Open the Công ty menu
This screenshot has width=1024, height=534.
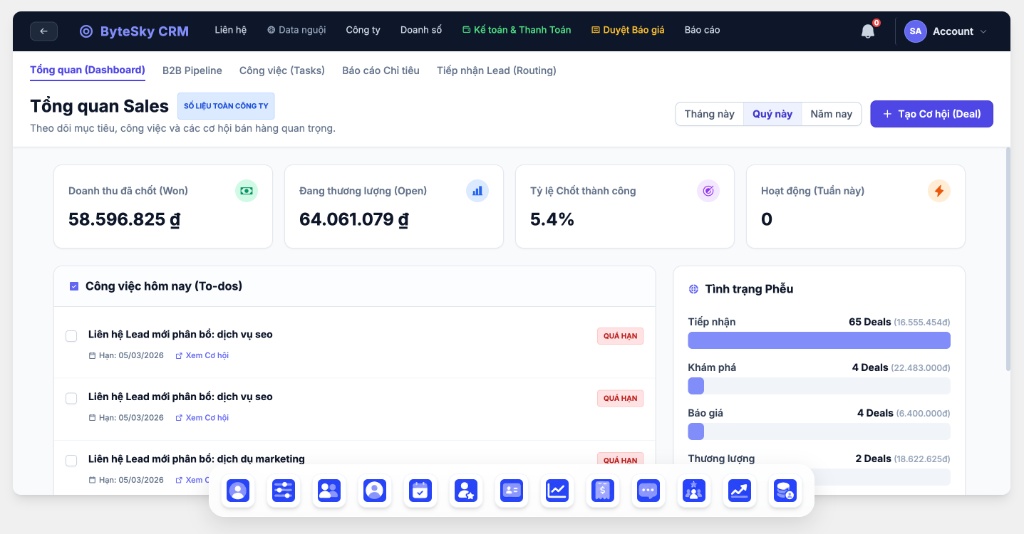(363, 30)
